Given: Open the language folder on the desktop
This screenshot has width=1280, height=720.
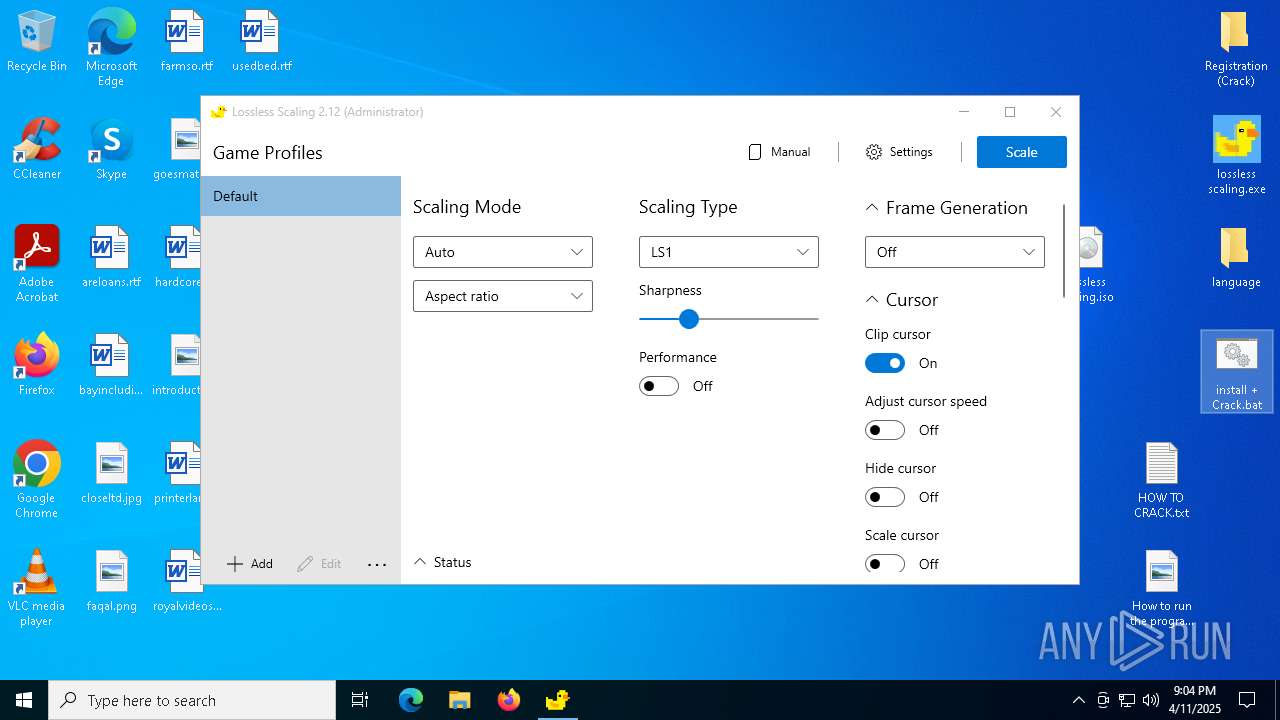Looking at the screenshot, I should click(1236, 257).
